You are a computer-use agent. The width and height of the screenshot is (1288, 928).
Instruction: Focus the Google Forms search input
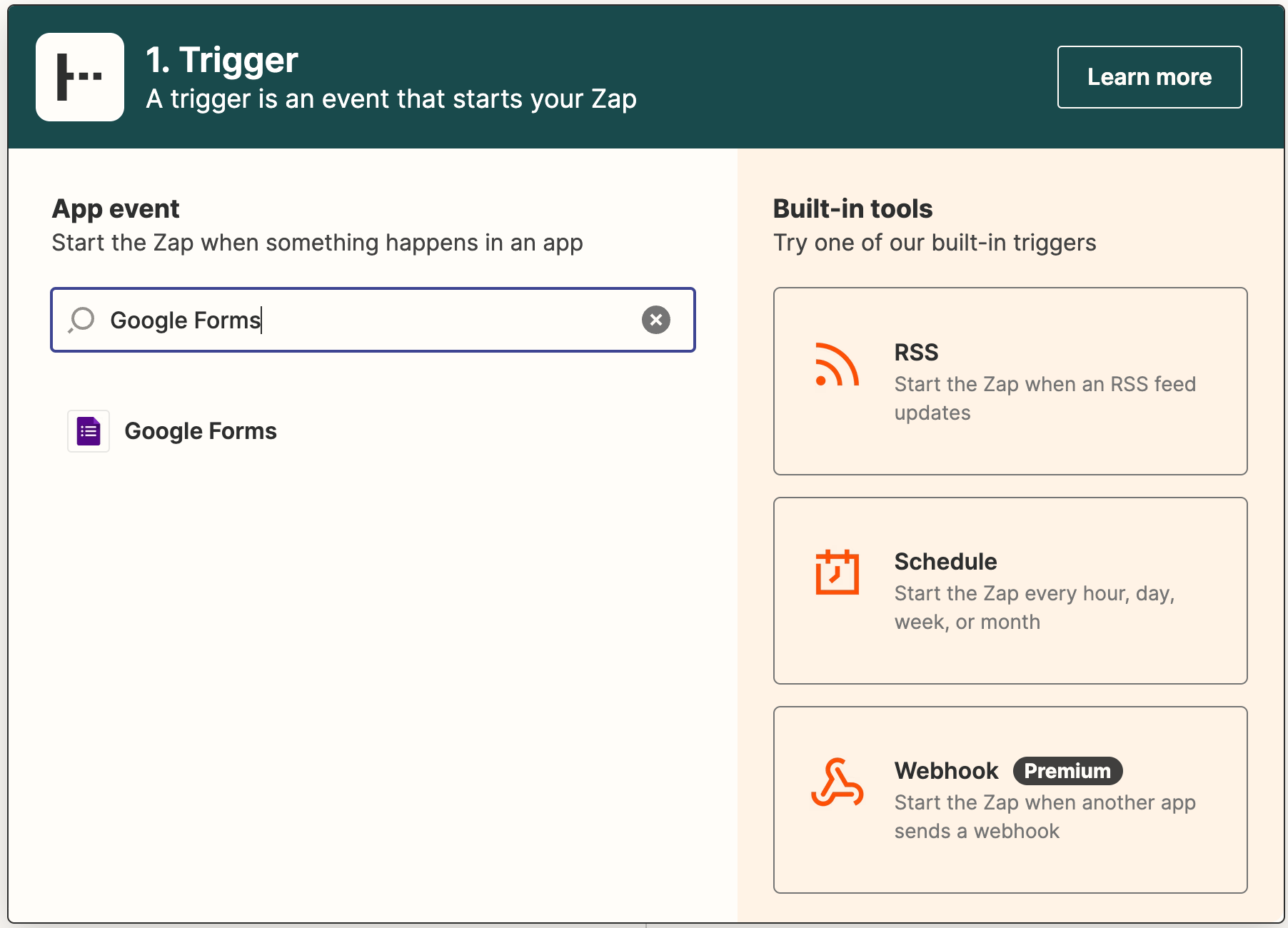373,320
